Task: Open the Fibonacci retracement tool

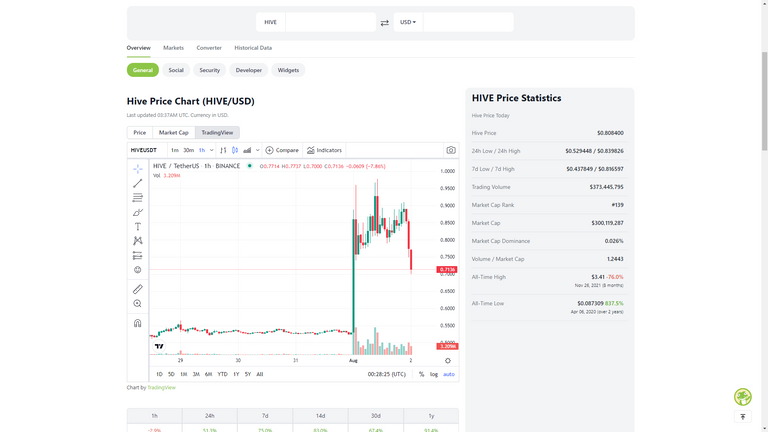Action: tap(138, 197)
